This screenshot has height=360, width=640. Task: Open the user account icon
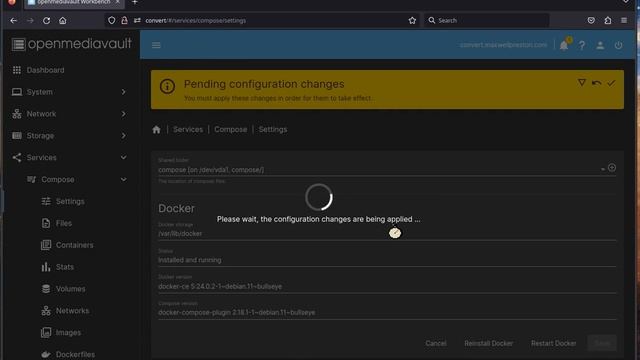[600, 45]
